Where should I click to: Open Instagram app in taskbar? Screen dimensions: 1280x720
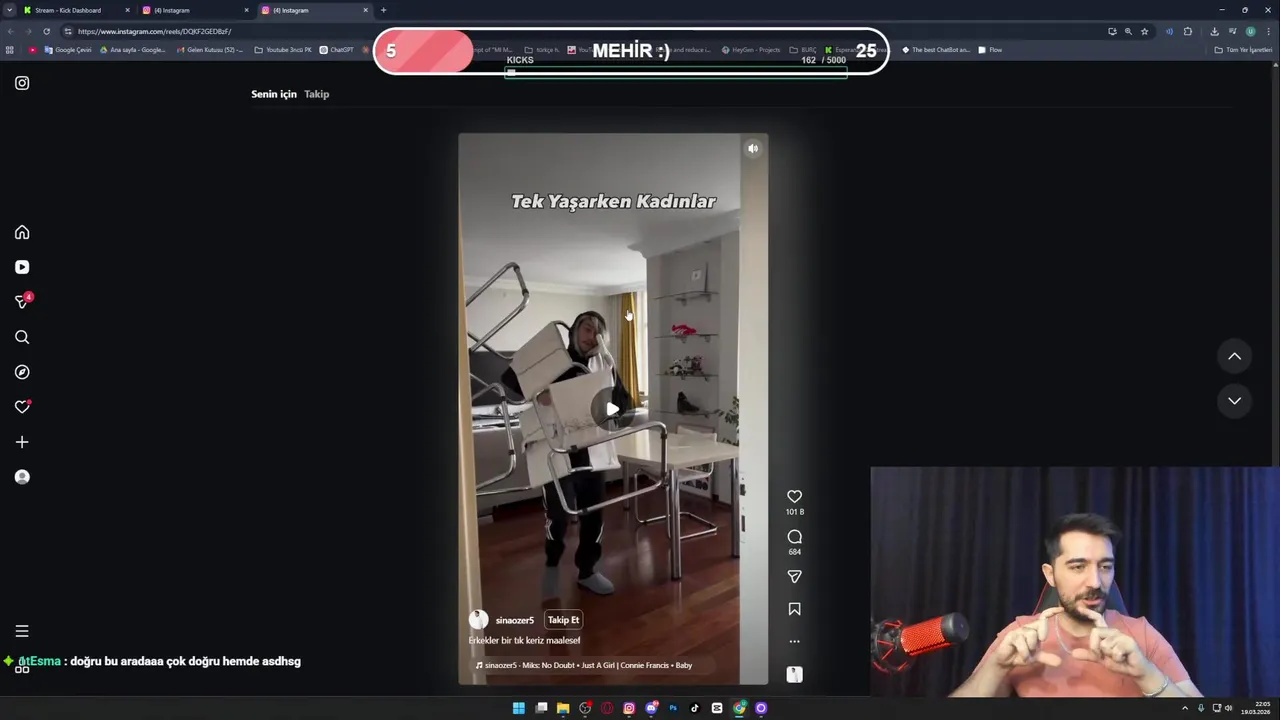(629, 708)
